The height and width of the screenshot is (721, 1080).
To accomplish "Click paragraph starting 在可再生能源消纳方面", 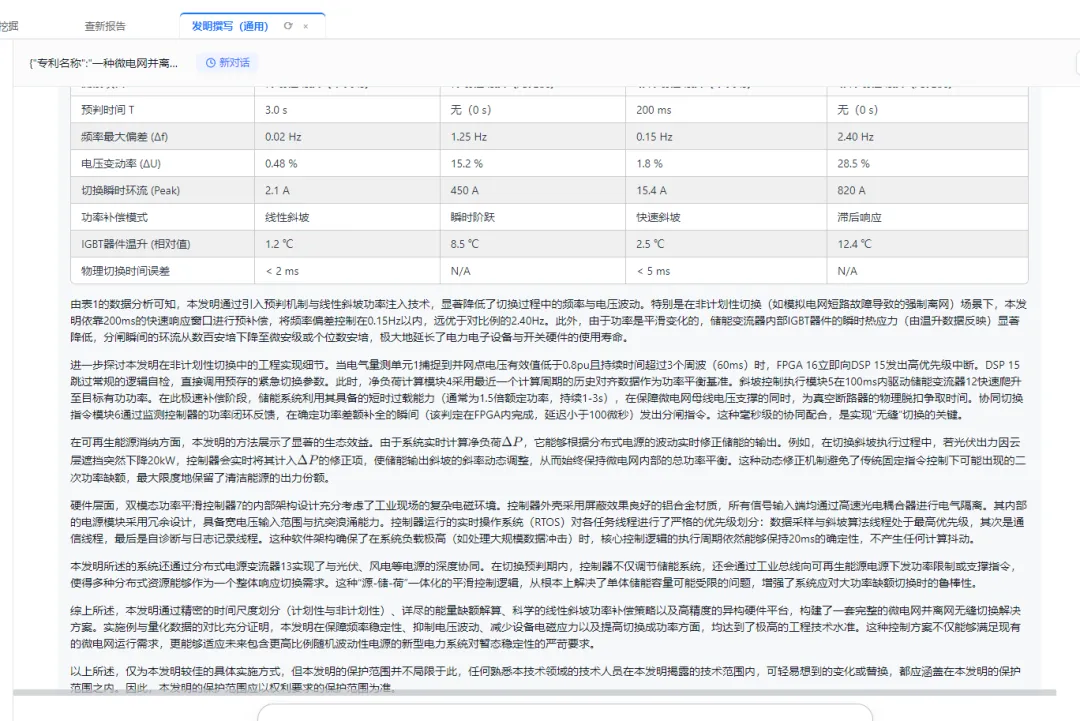I will [x=548, y=460].
